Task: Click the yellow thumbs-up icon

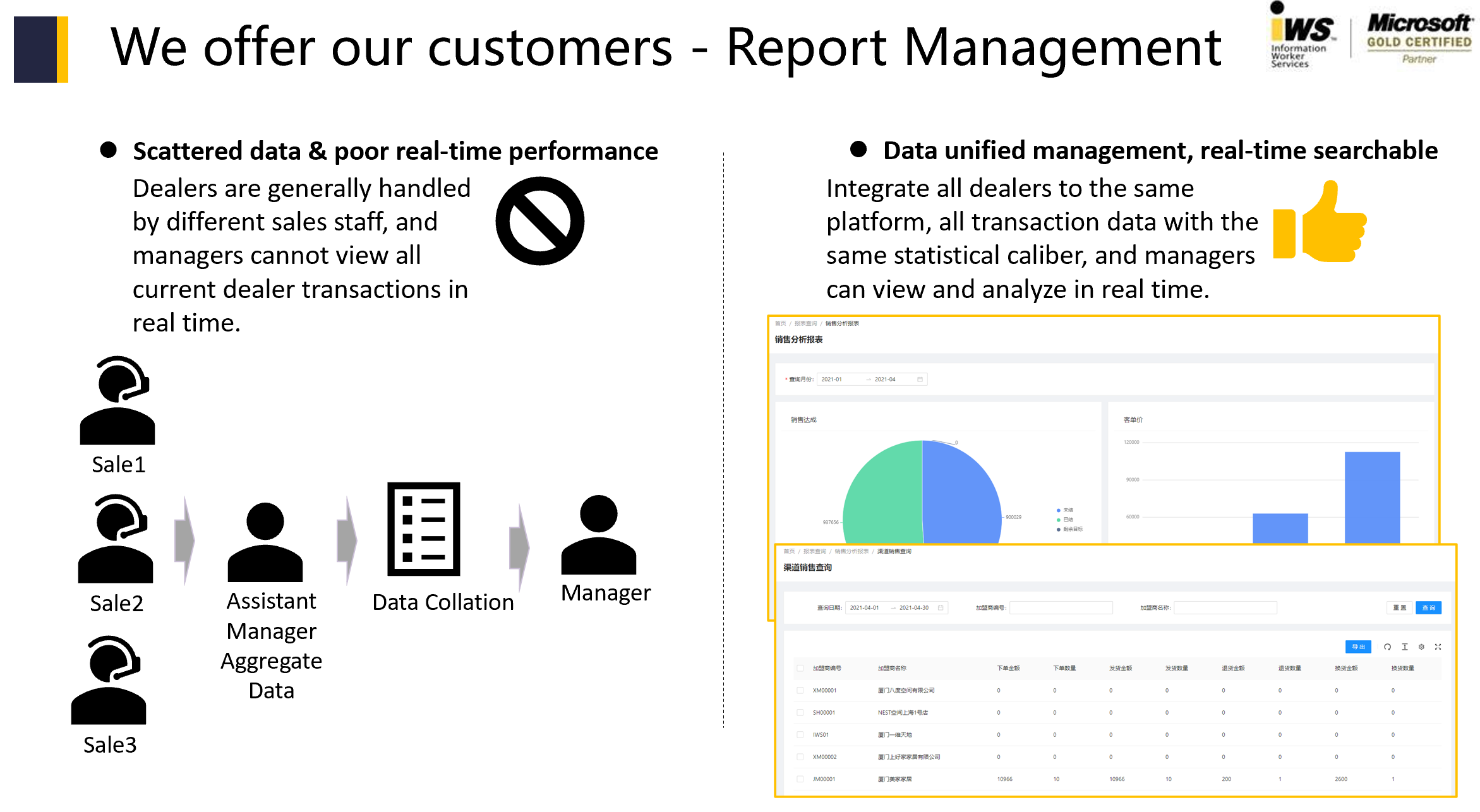Action: coord(1320,221)
